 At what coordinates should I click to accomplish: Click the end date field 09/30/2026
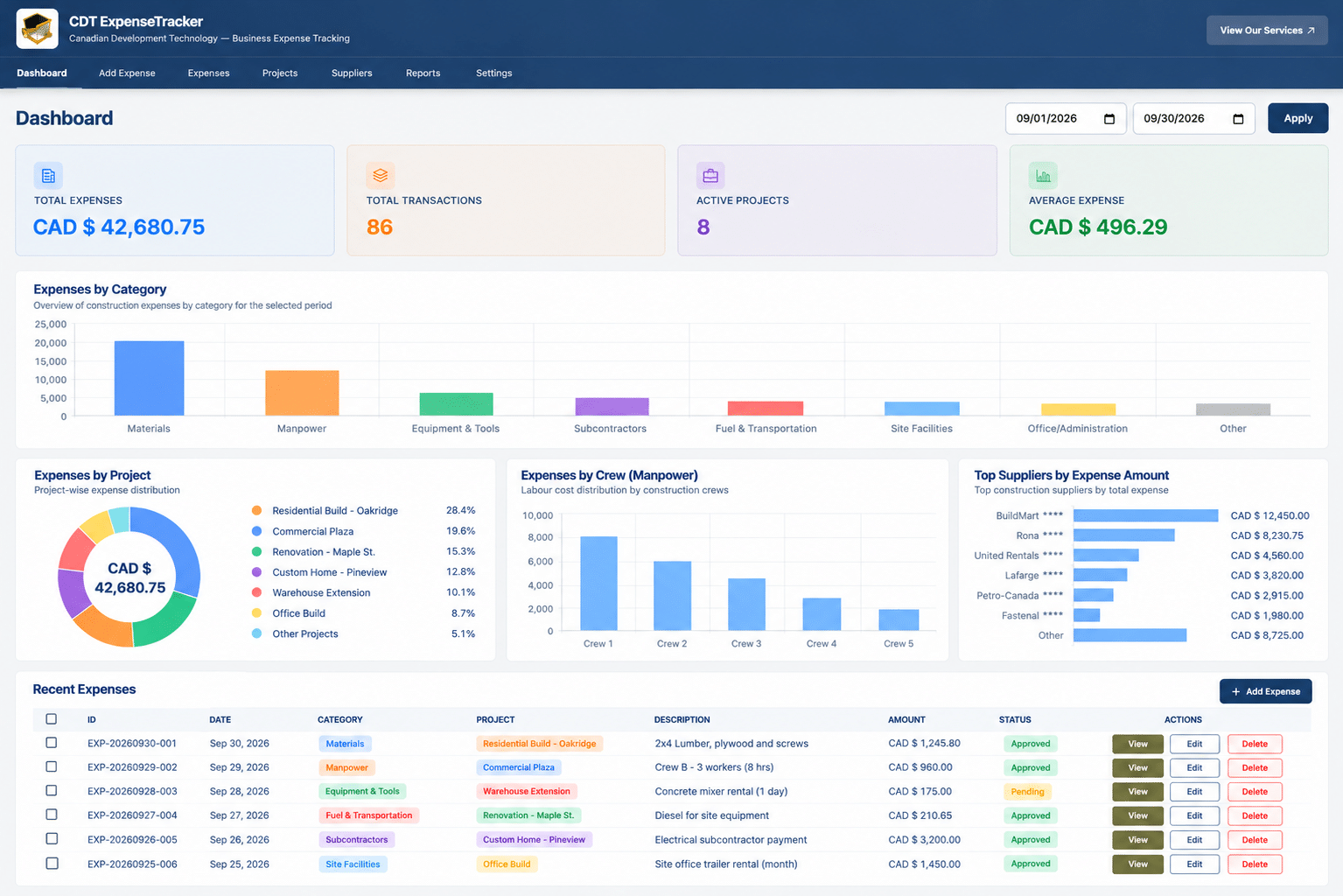(1193, 119)
